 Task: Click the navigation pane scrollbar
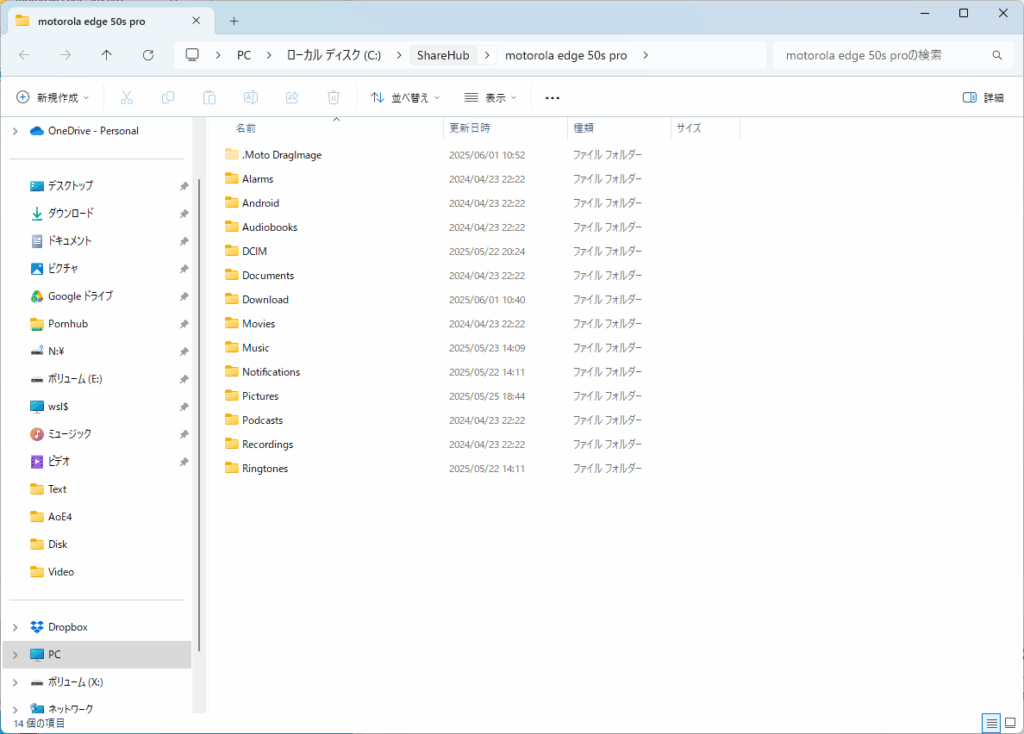[199, 415]
